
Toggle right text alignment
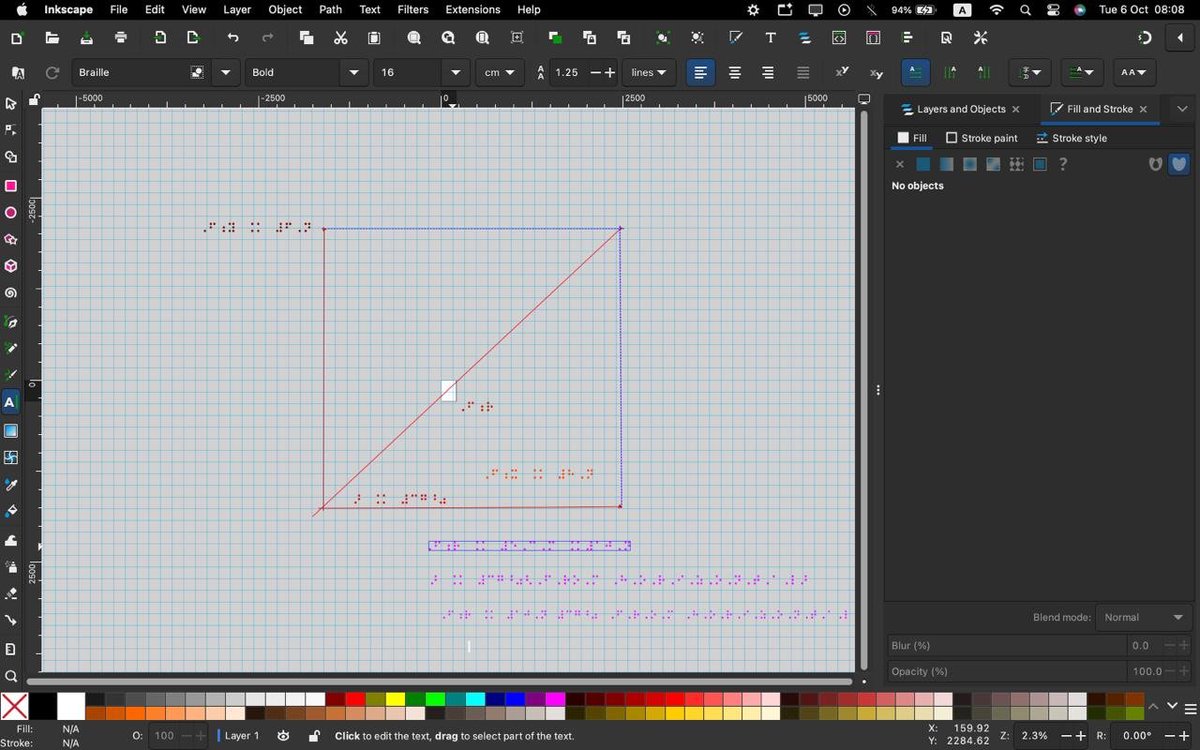(768, 73)
